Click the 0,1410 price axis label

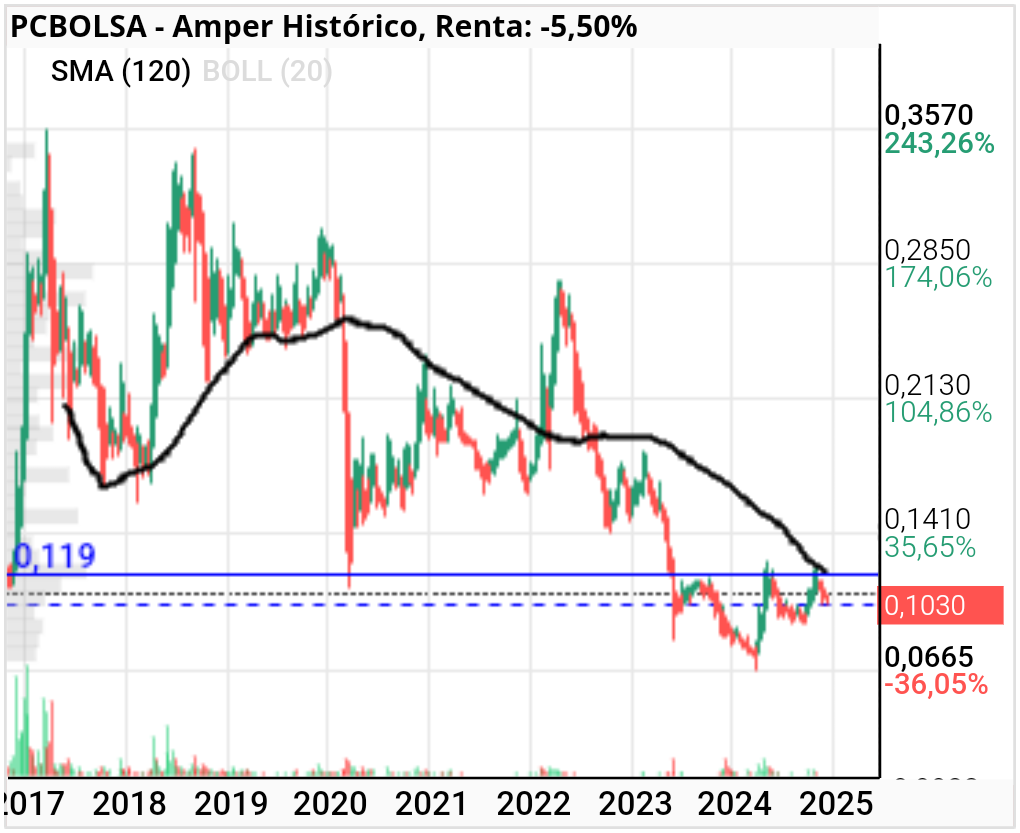927,519
